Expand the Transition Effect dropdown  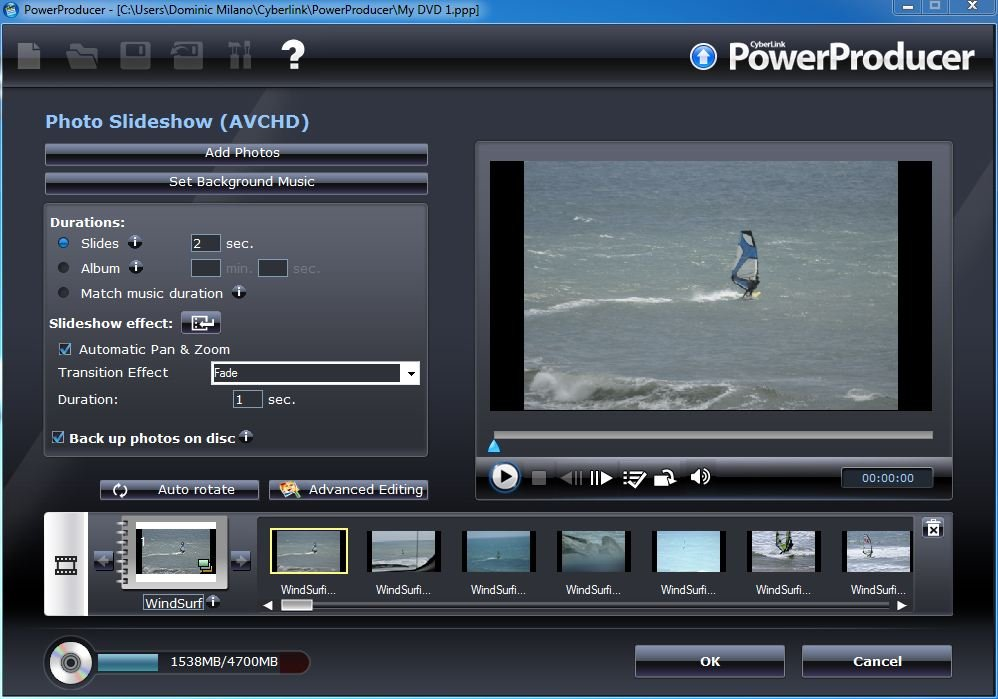[409, 373]
